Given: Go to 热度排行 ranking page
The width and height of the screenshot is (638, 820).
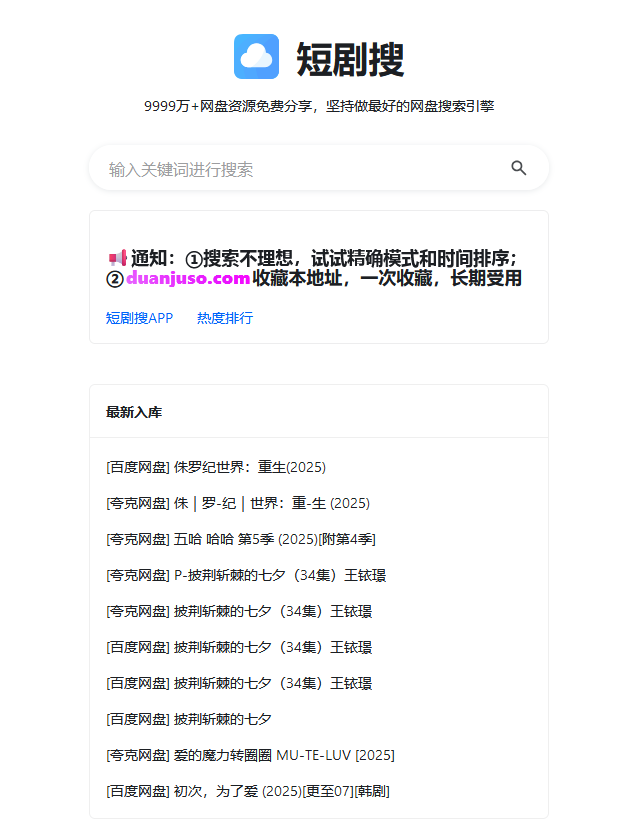Looking at the screenshot, I should coord(225,318).
